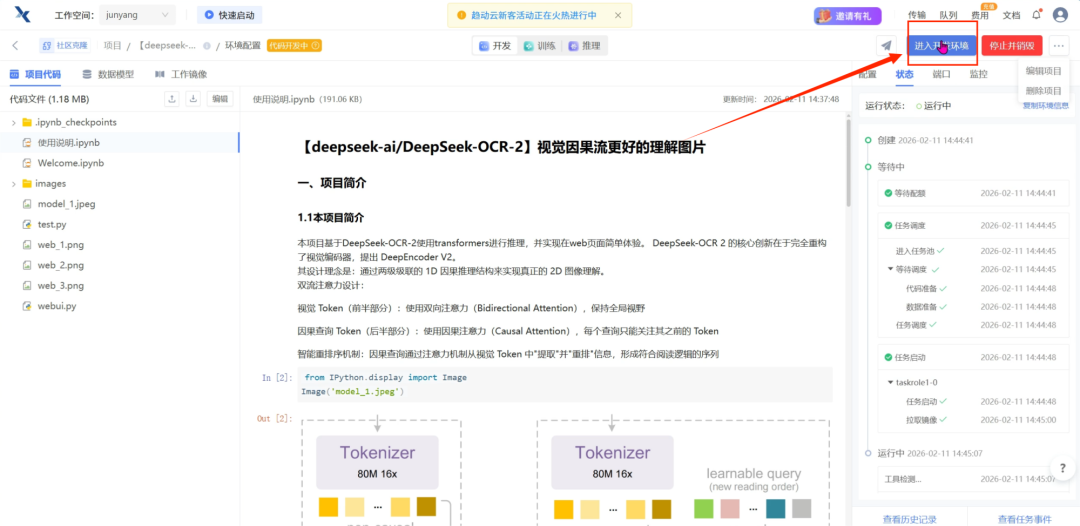Click the 停止并销毁 button
The width and height of the screenshot is (1080, 526).
point(1012,46)
